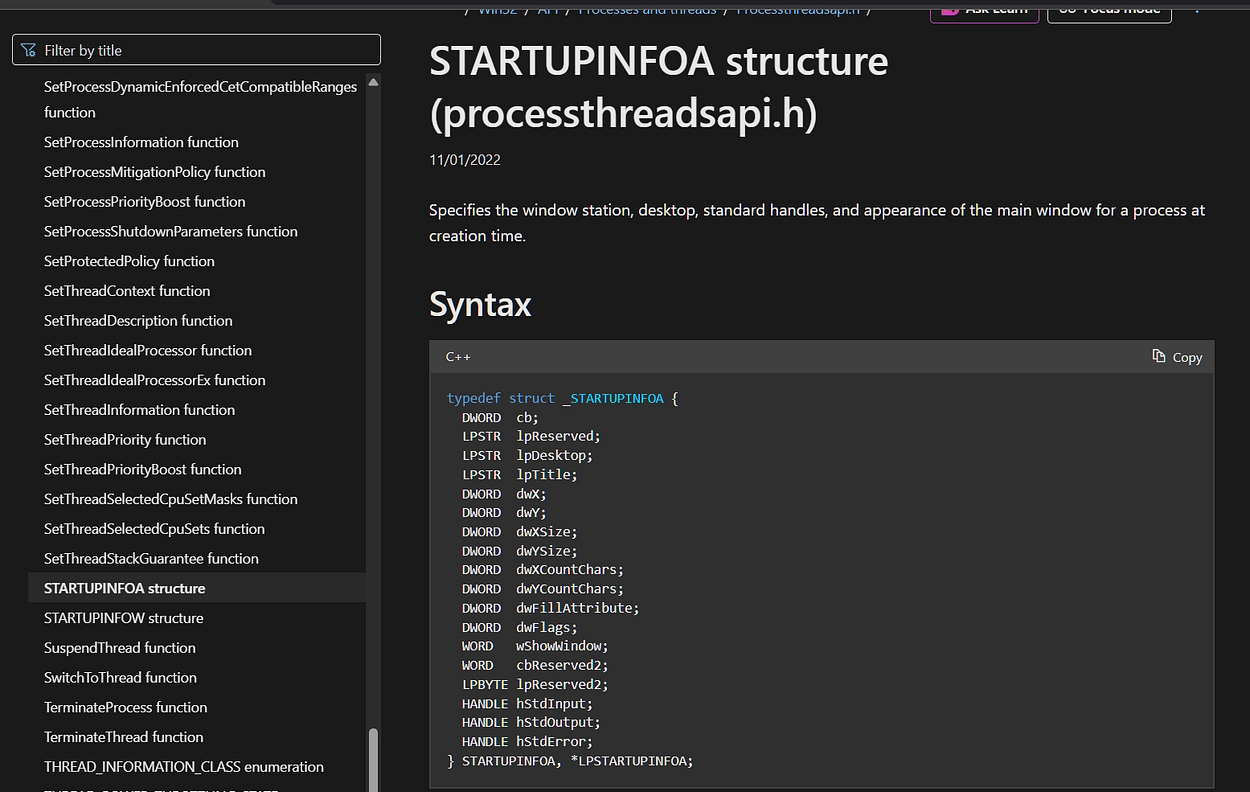Open SetThreadDescription function

(138, 320)
